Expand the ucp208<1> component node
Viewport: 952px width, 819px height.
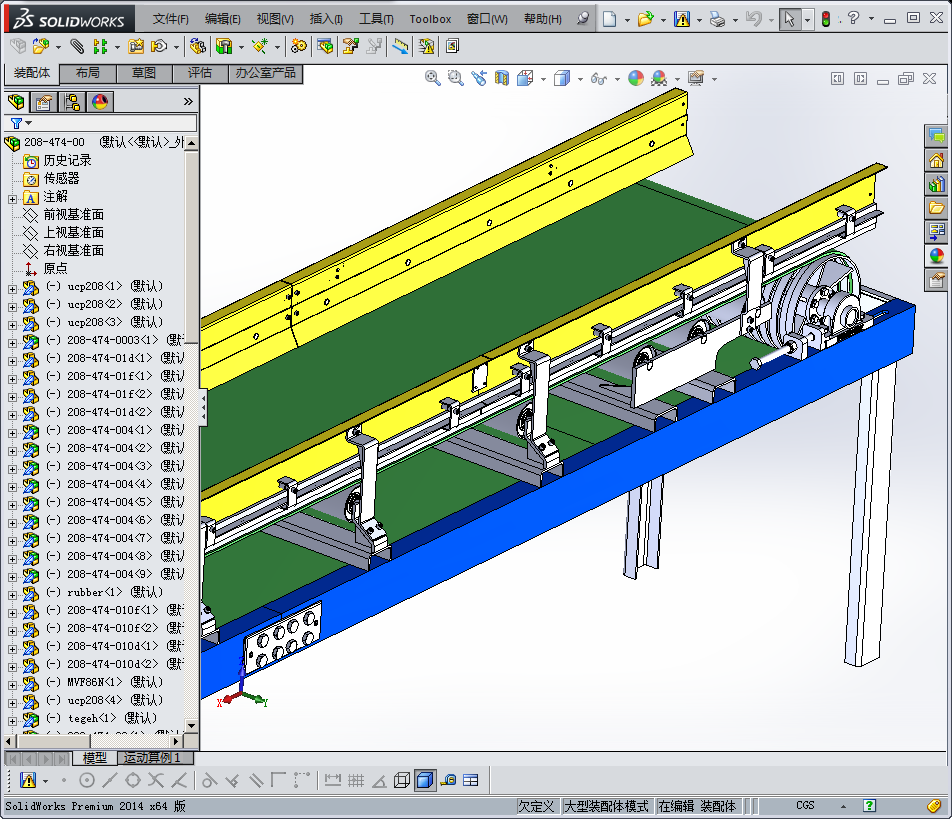tap(12, 287)
